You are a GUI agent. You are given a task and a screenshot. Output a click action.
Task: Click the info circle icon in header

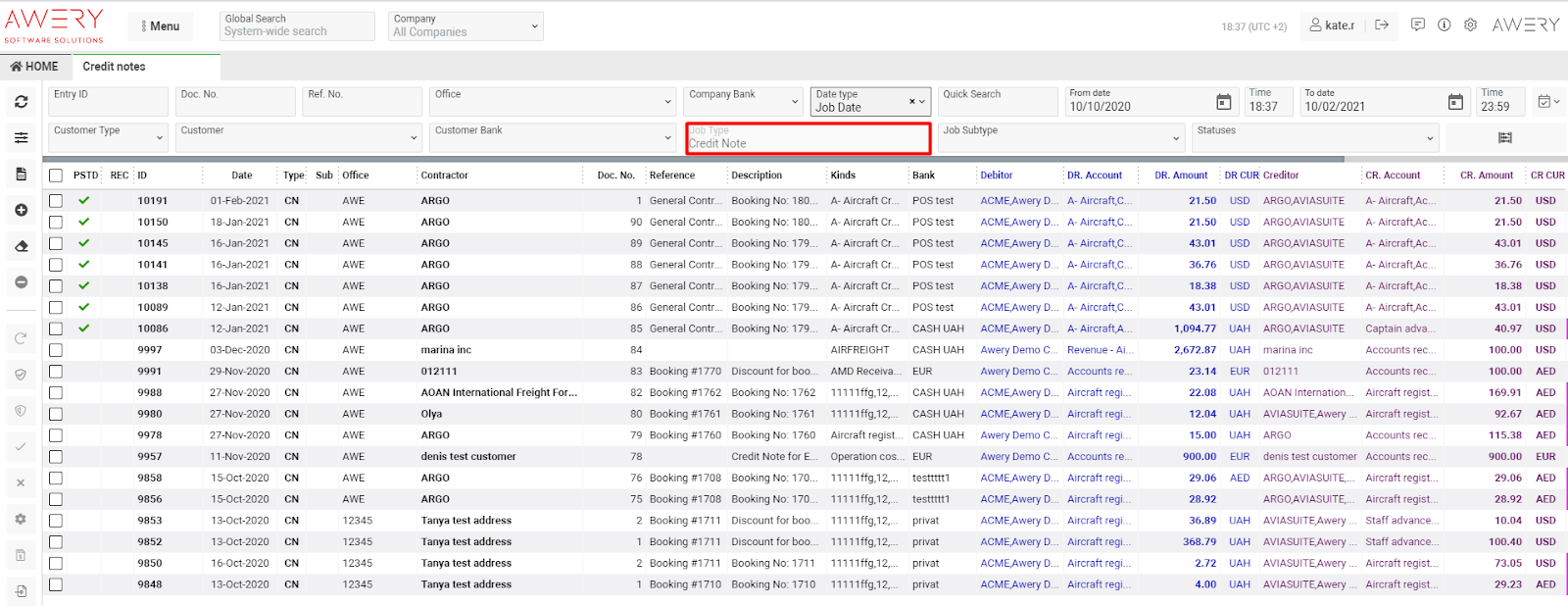[1444, 25]
